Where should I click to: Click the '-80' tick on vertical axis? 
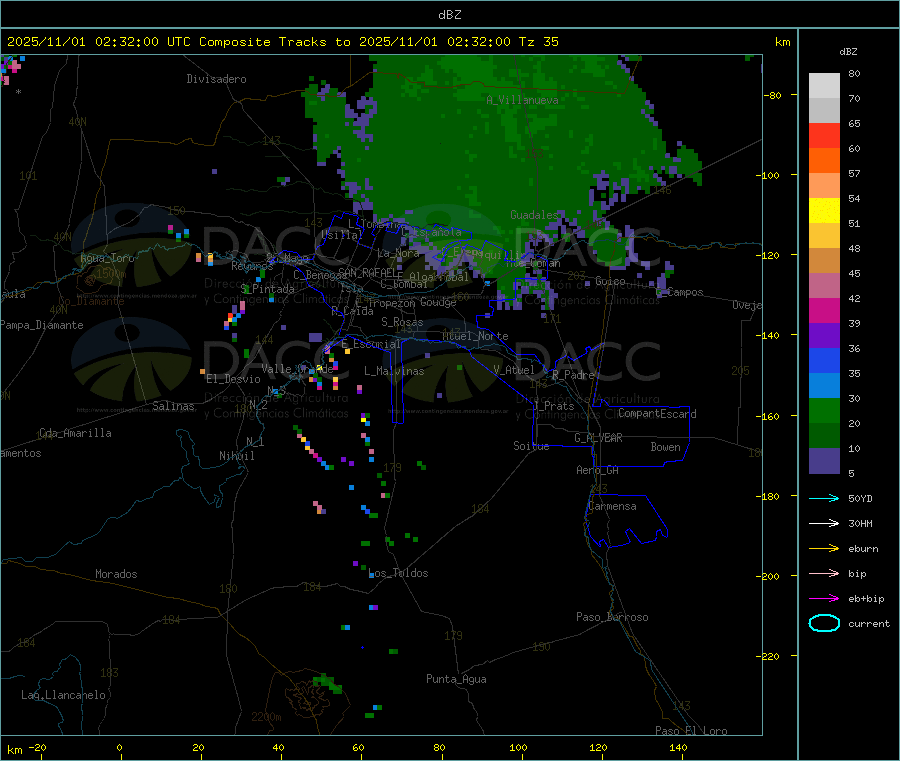[x=772, y=95]
